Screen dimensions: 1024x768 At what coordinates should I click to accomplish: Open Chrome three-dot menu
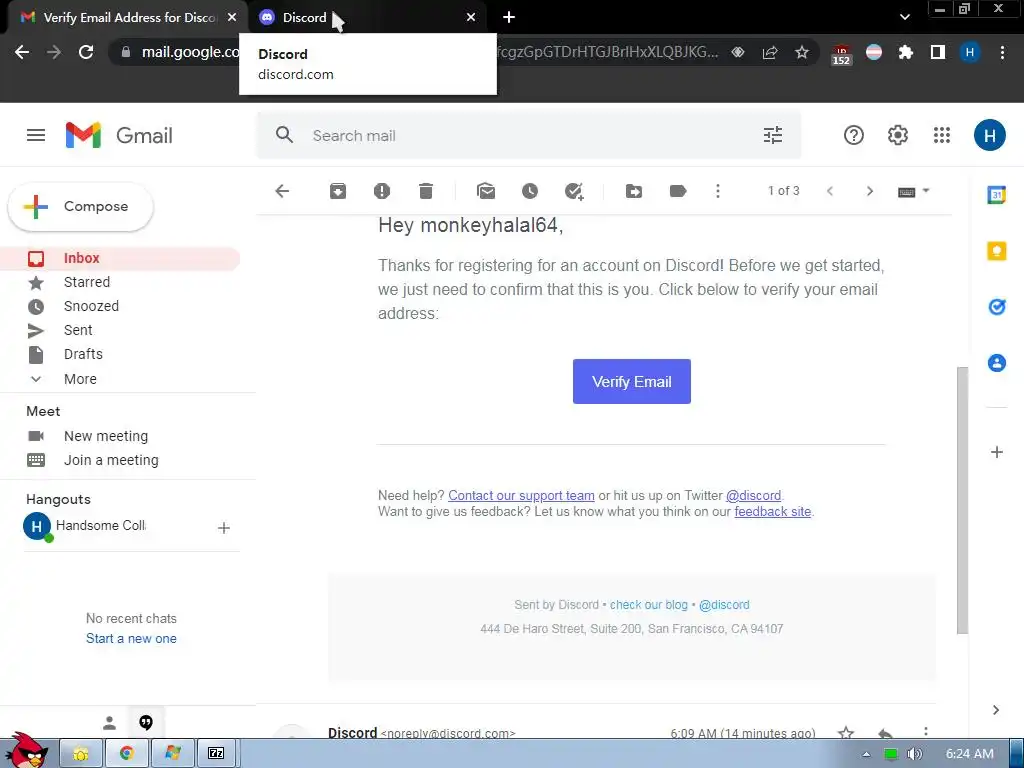[1002, 52]
